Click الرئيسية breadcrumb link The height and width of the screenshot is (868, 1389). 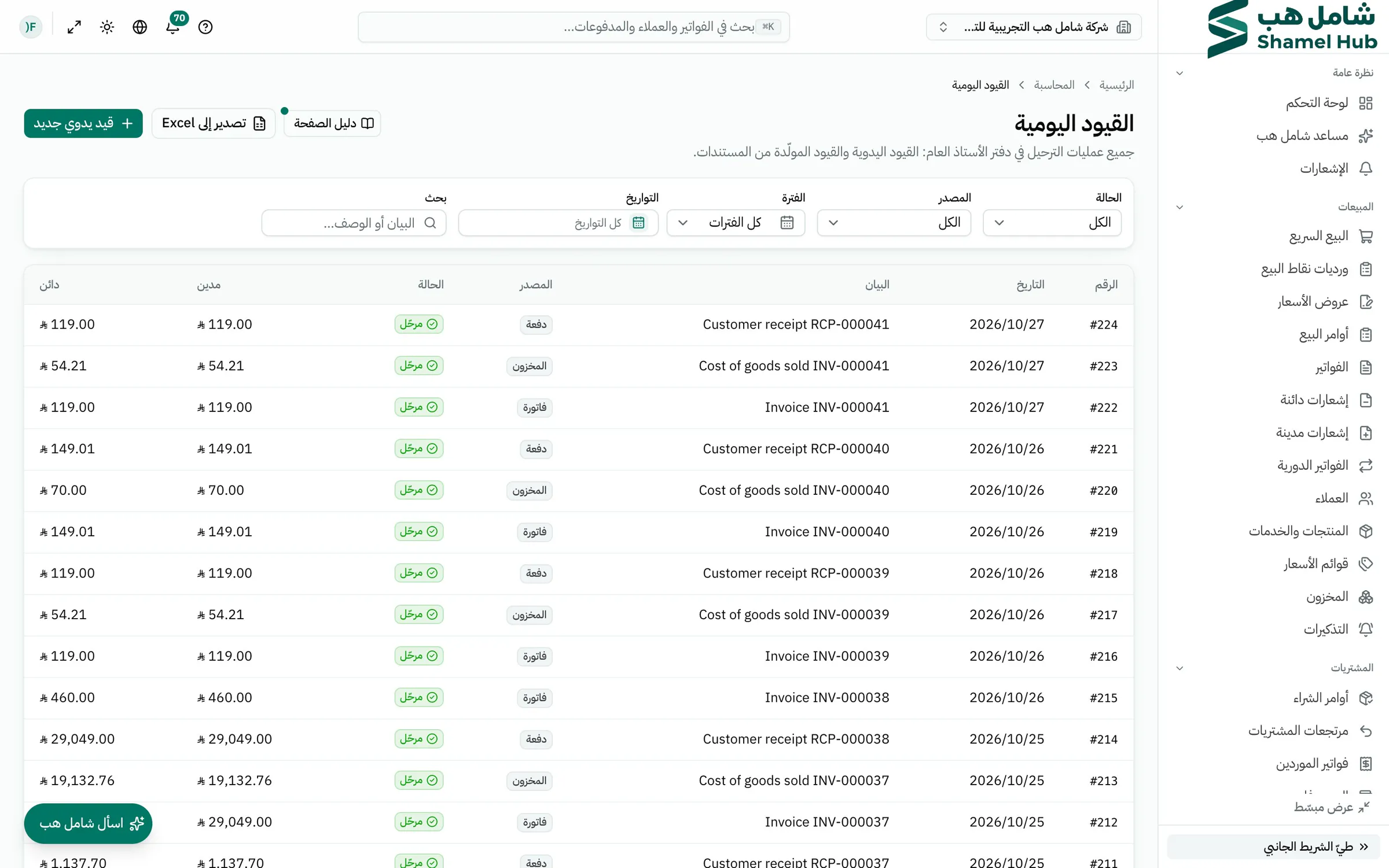1116,85
